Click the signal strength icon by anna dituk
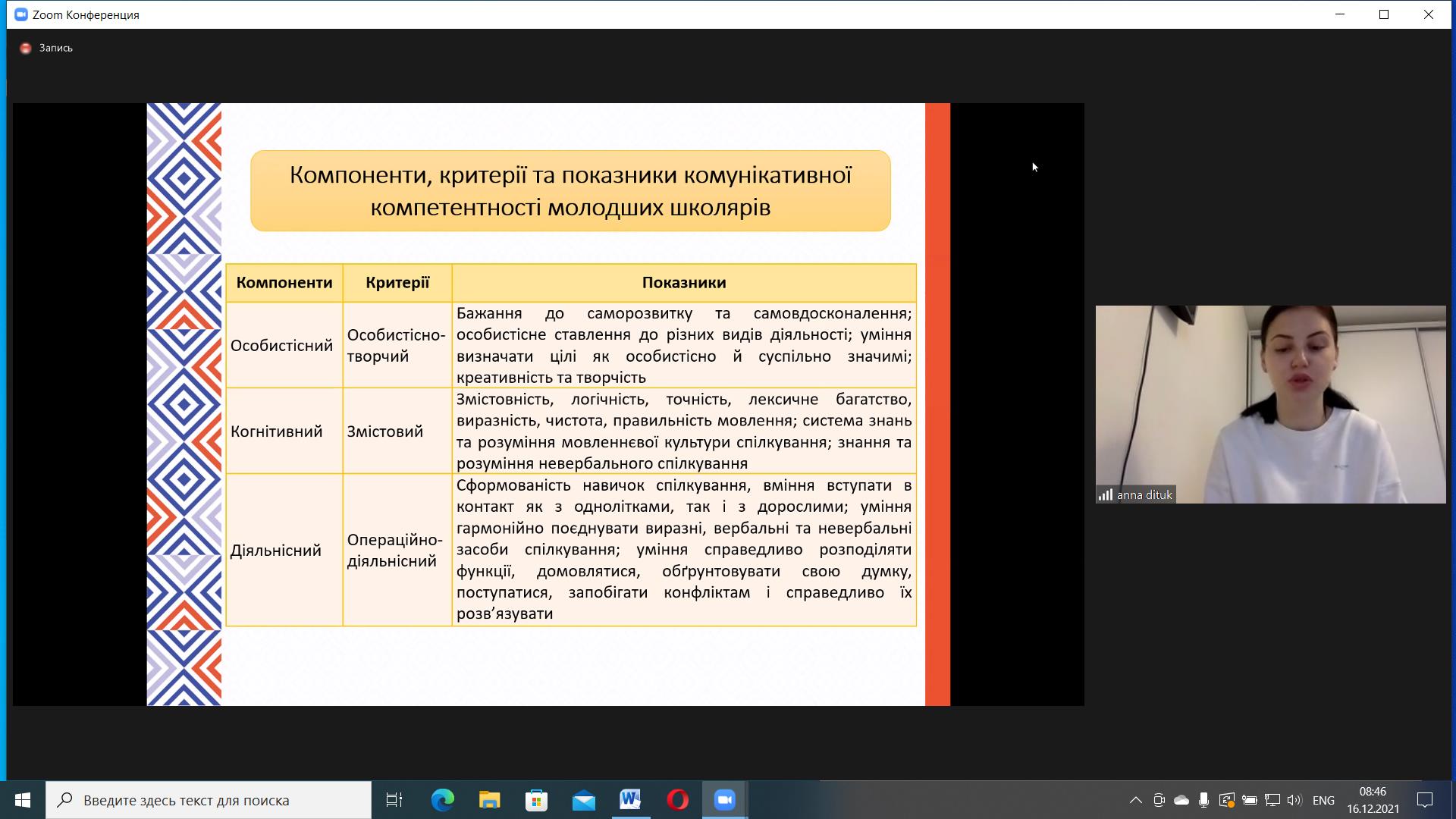 pos(1106,495)
